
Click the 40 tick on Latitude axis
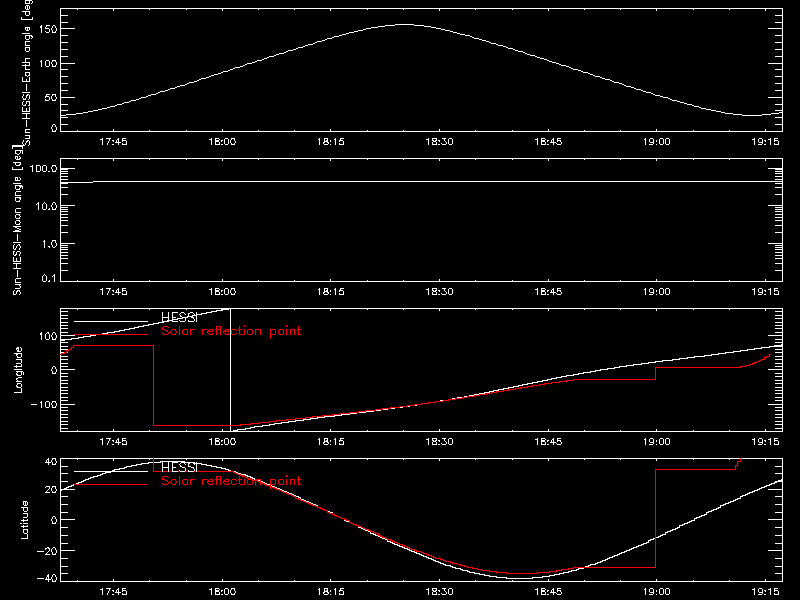point(51,462)
